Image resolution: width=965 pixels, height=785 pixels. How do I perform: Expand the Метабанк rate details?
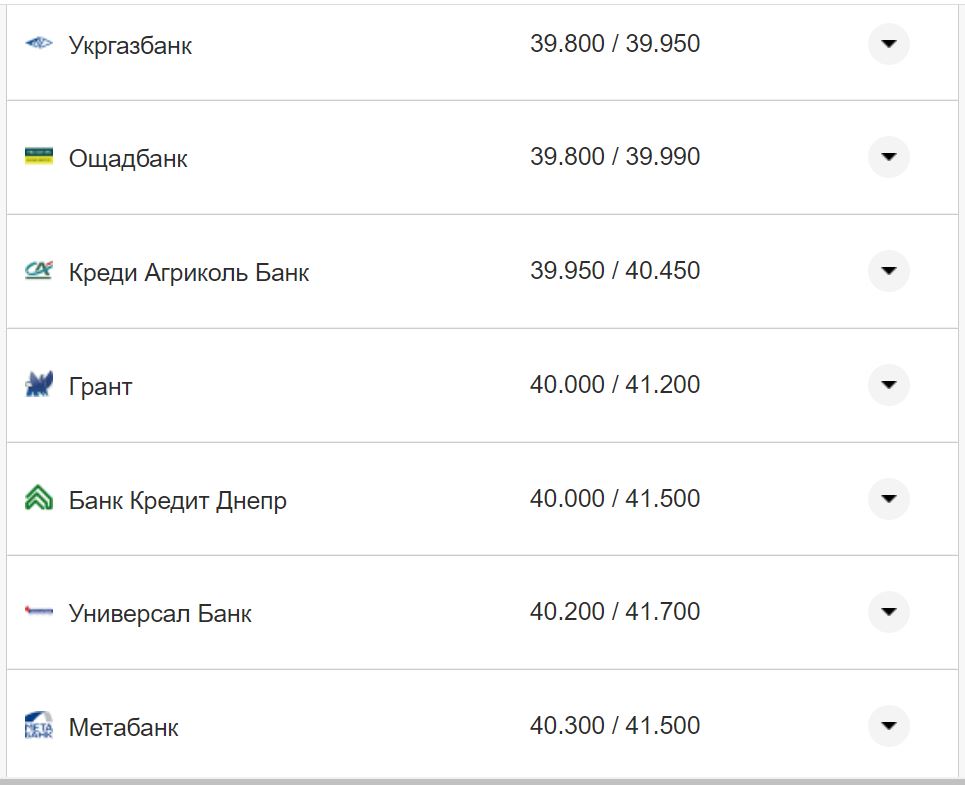click(888, 725)
